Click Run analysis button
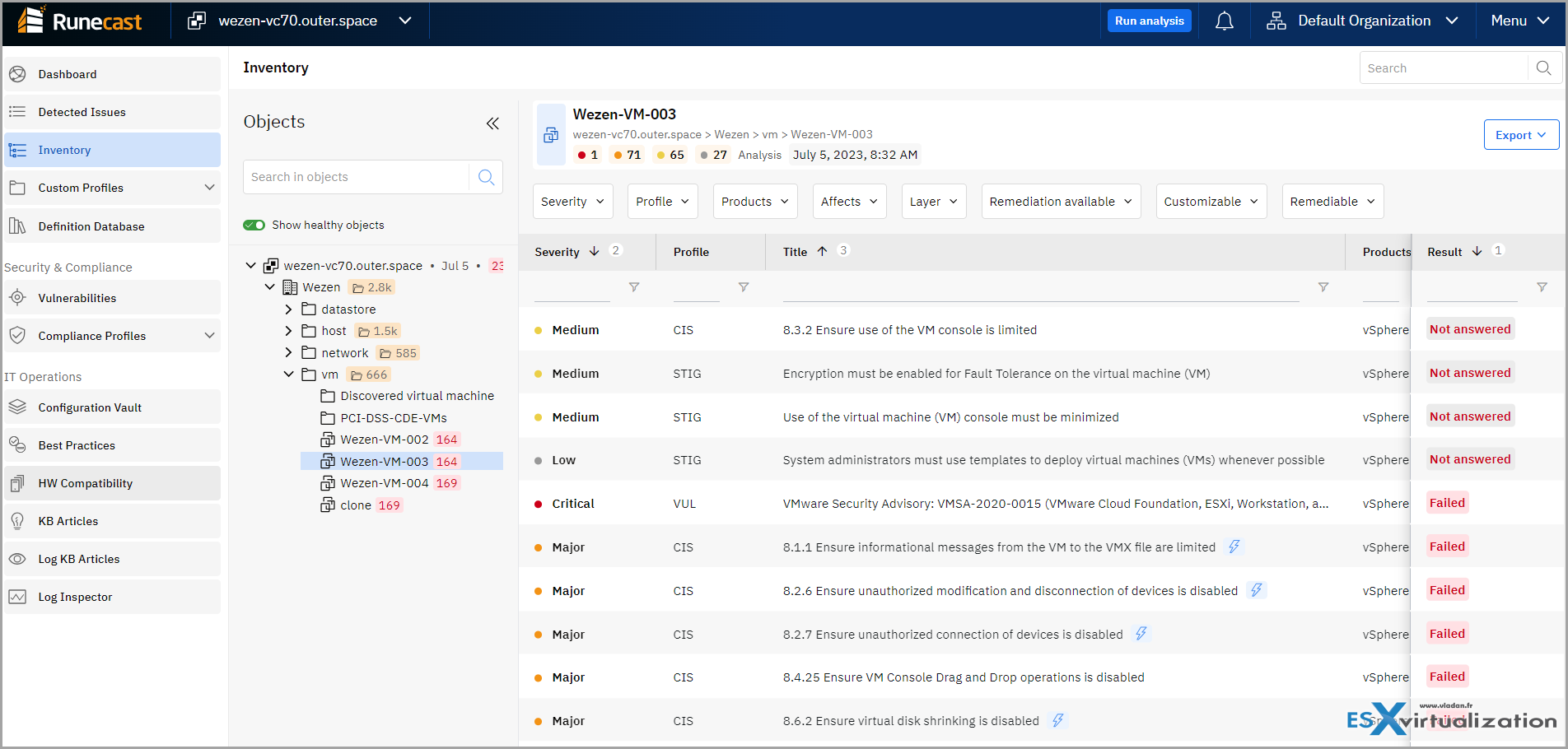Screen dimensions: 1568x749 click(x=1150, y=21)
